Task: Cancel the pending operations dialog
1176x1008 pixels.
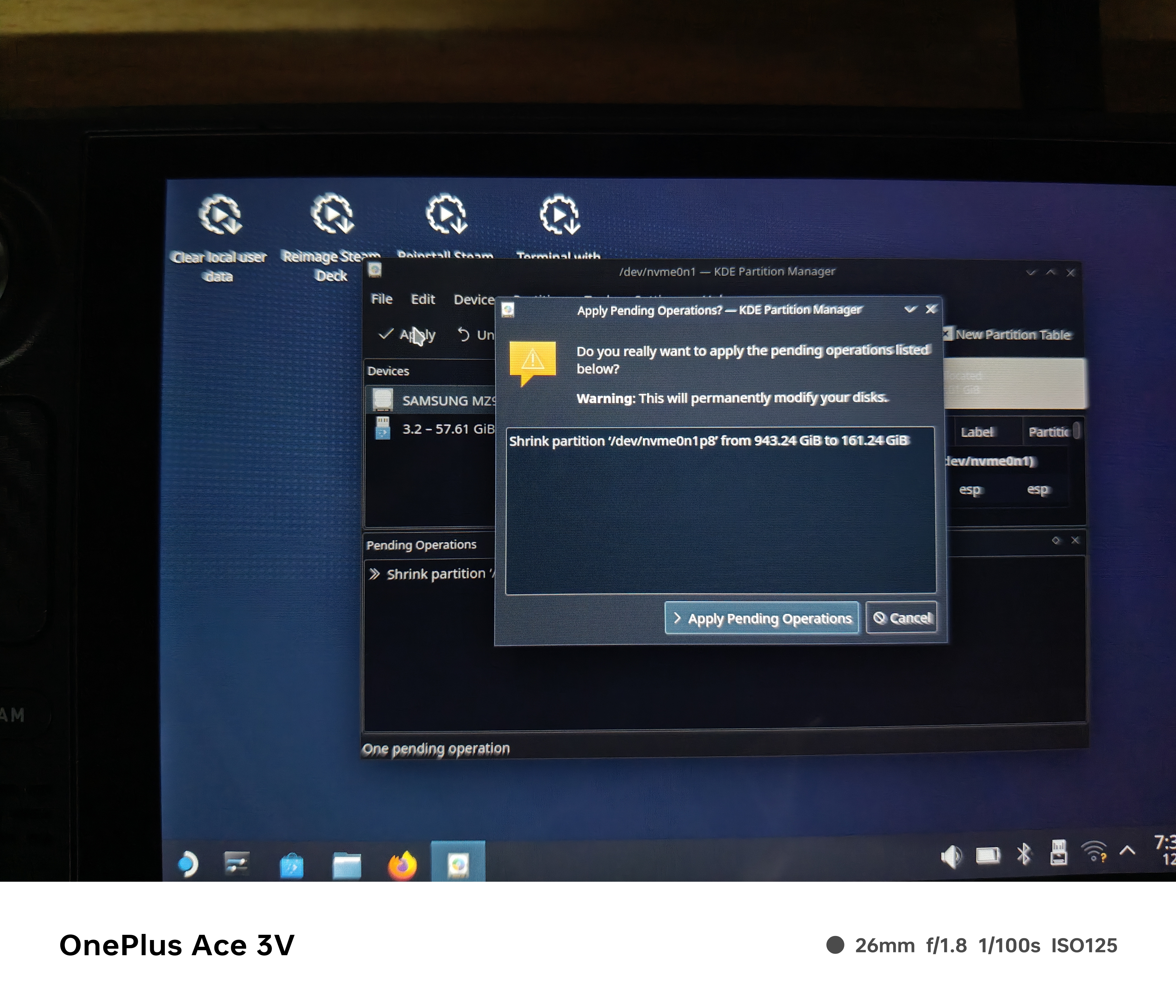Action: 901,618
